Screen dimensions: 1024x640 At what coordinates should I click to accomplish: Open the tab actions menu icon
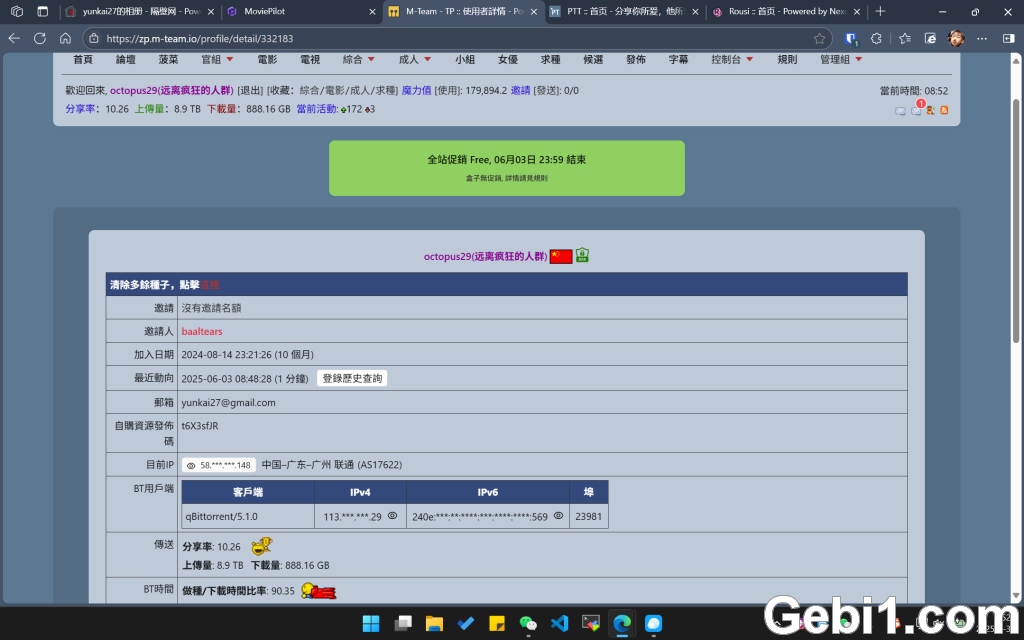pos(42,11)
